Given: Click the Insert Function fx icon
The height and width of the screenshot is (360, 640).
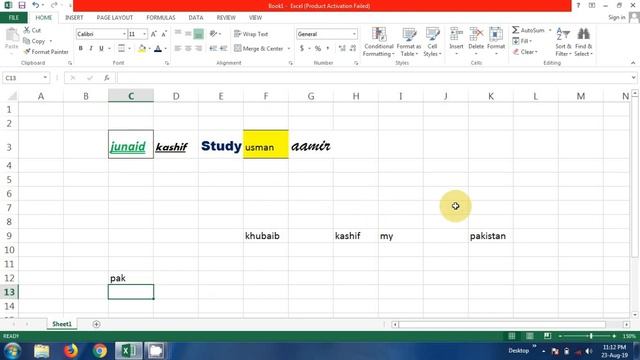Looking at the screenshot, I should pos(107,78).
